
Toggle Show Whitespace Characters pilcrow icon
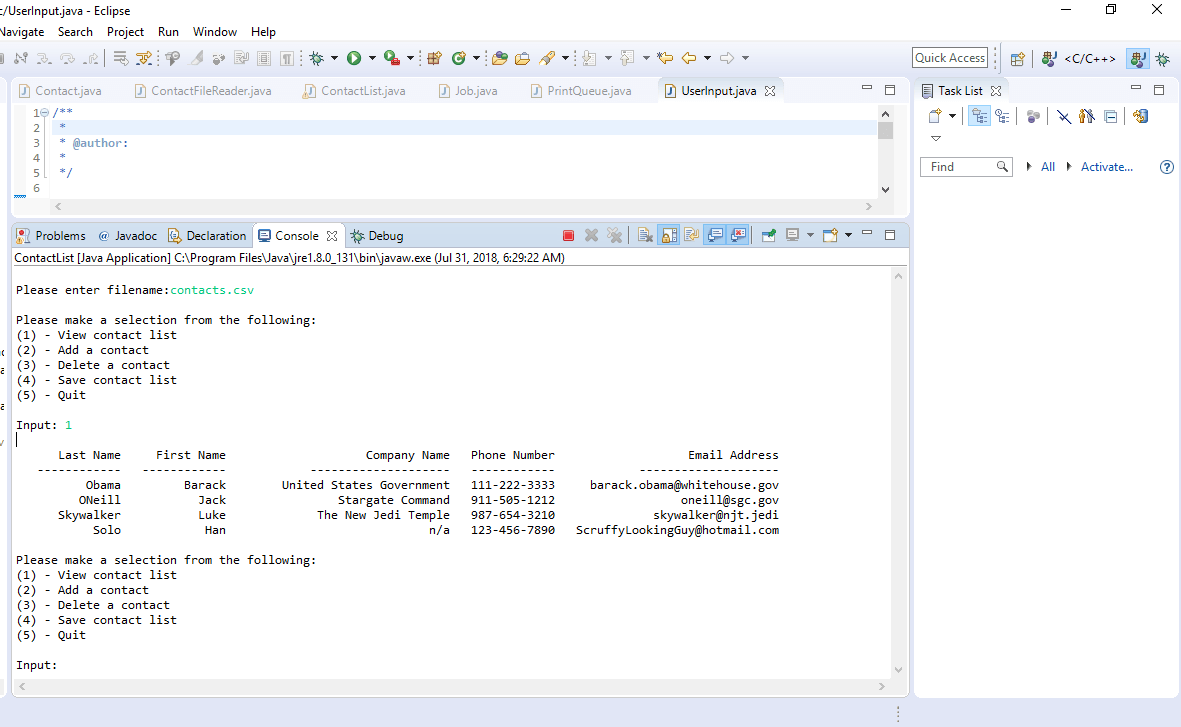point(287,58)
